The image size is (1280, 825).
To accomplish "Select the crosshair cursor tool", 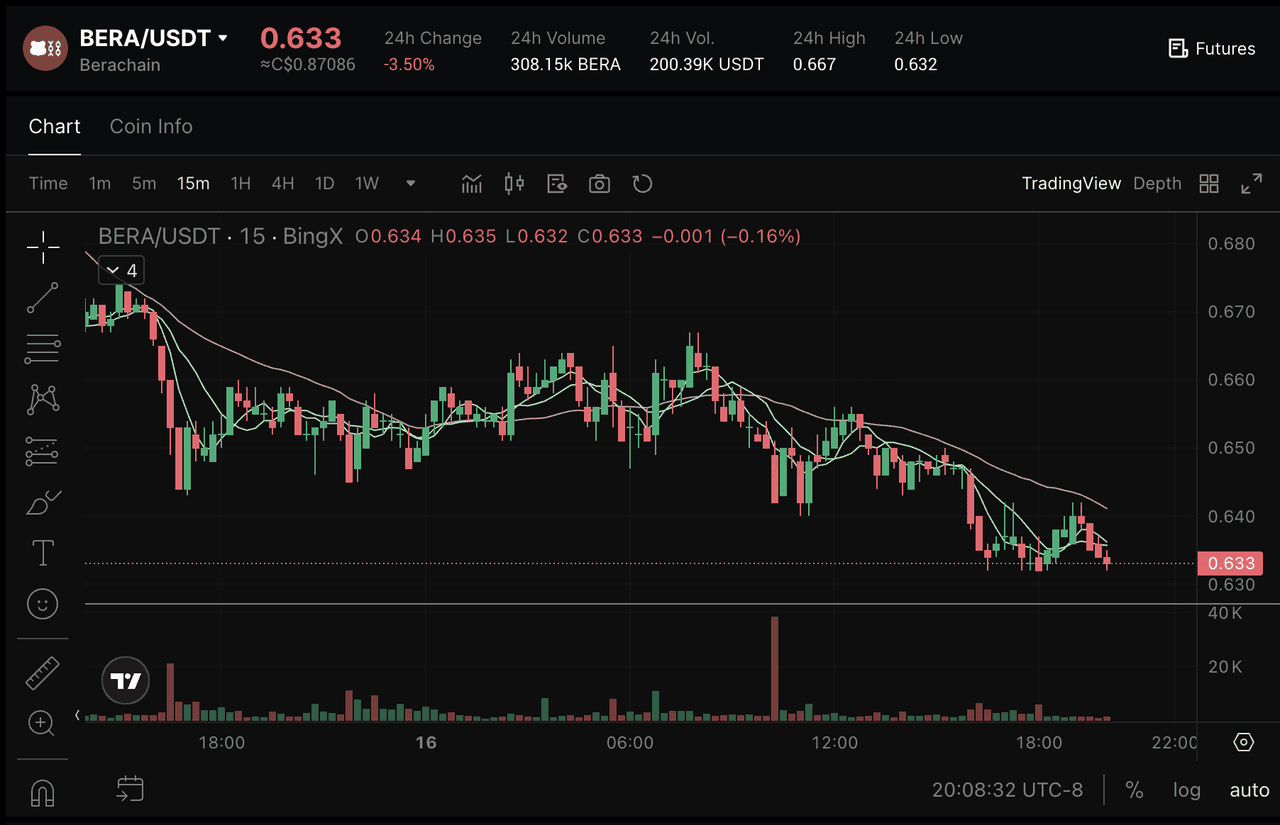I will [42, 246].
